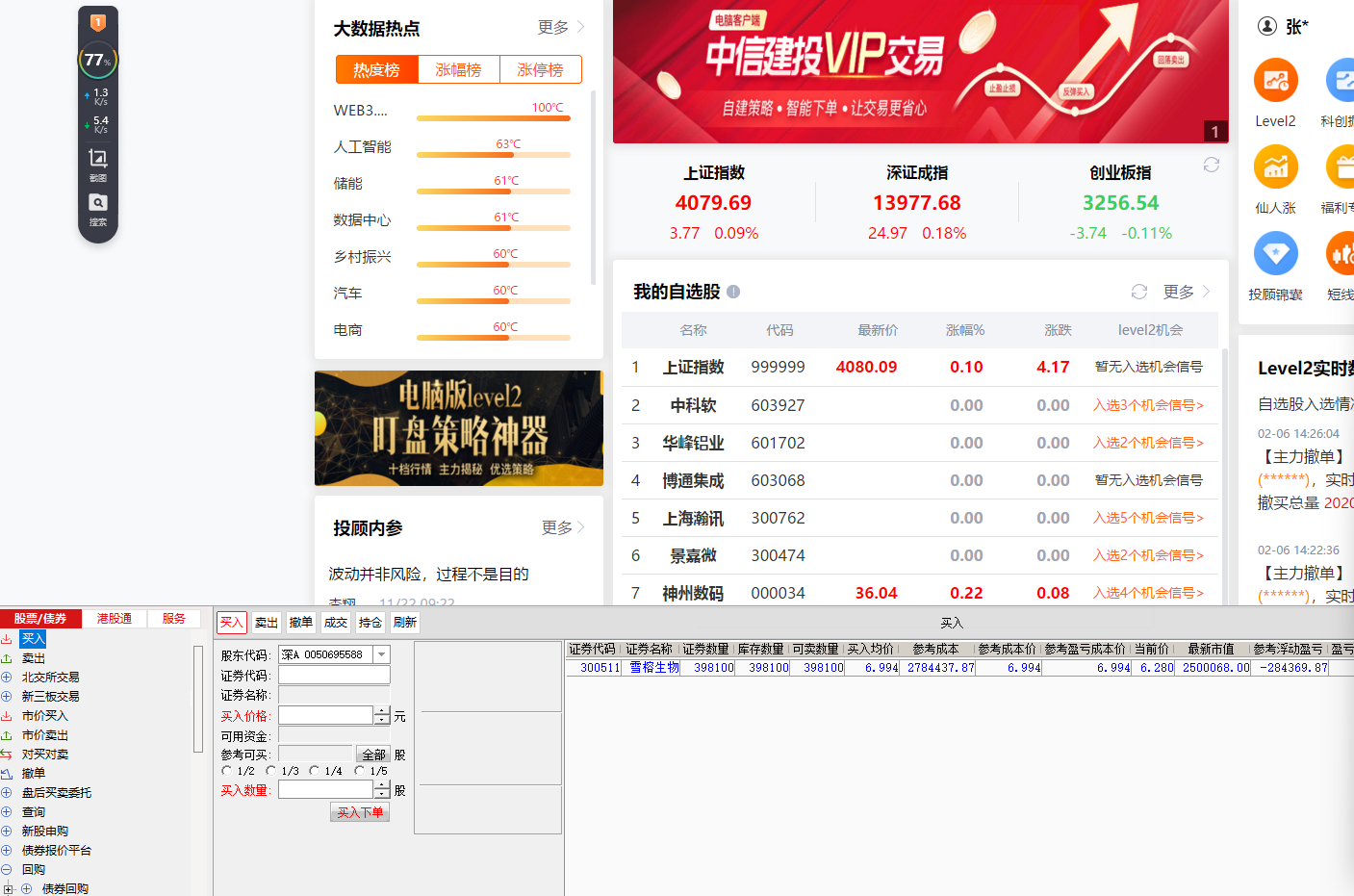Expand the 查询 tree node
The image size is (1354, 896).
pyautogui.click(x=7, y=812)
